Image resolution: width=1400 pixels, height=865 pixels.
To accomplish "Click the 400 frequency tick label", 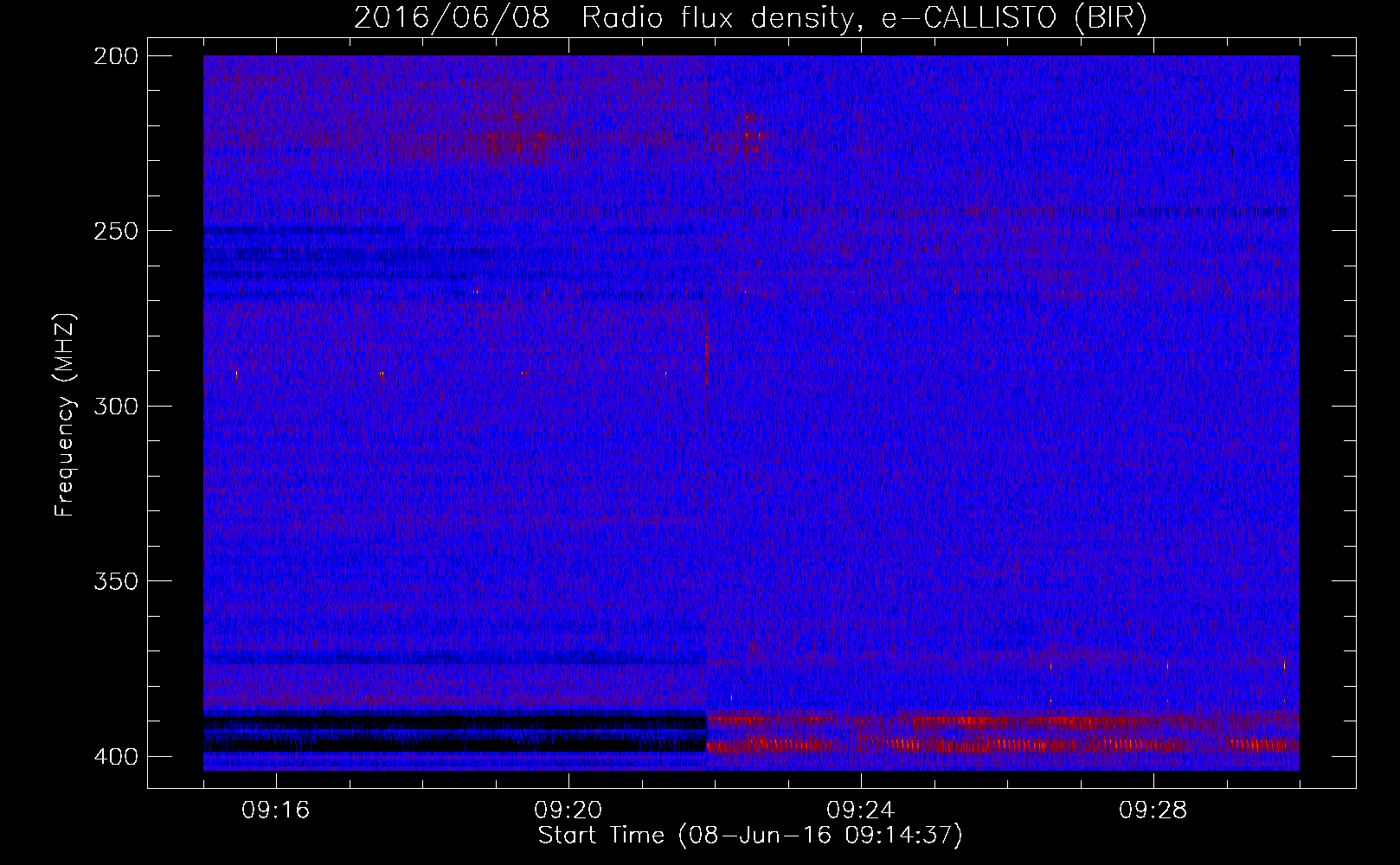I will tap(115, 756).
